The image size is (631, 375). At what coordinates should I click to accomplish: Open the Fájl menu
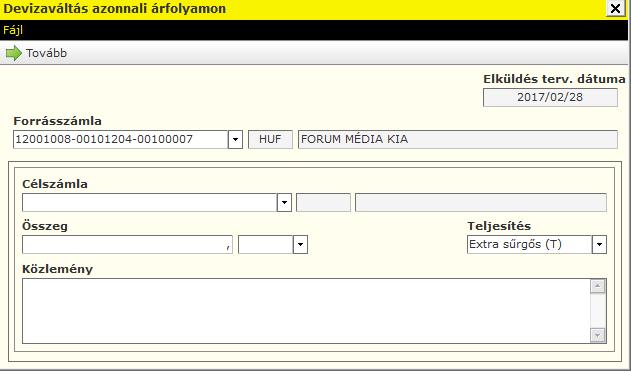click(13, 30)
